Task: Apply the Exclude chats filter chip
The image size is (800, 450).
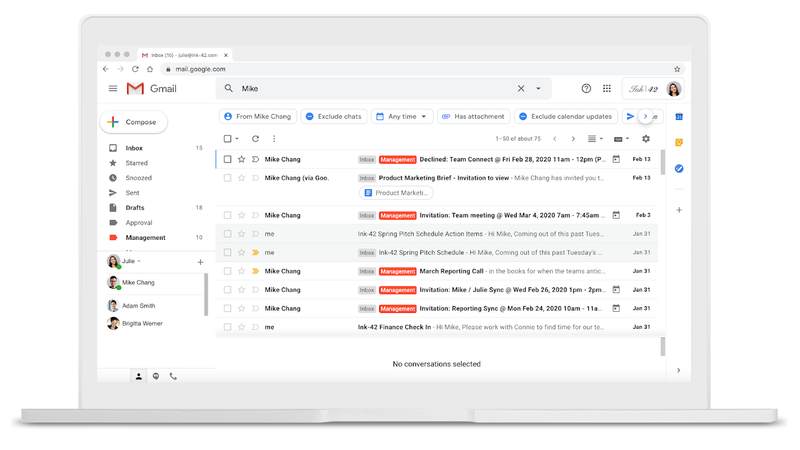Action: (x=334, y=116)
